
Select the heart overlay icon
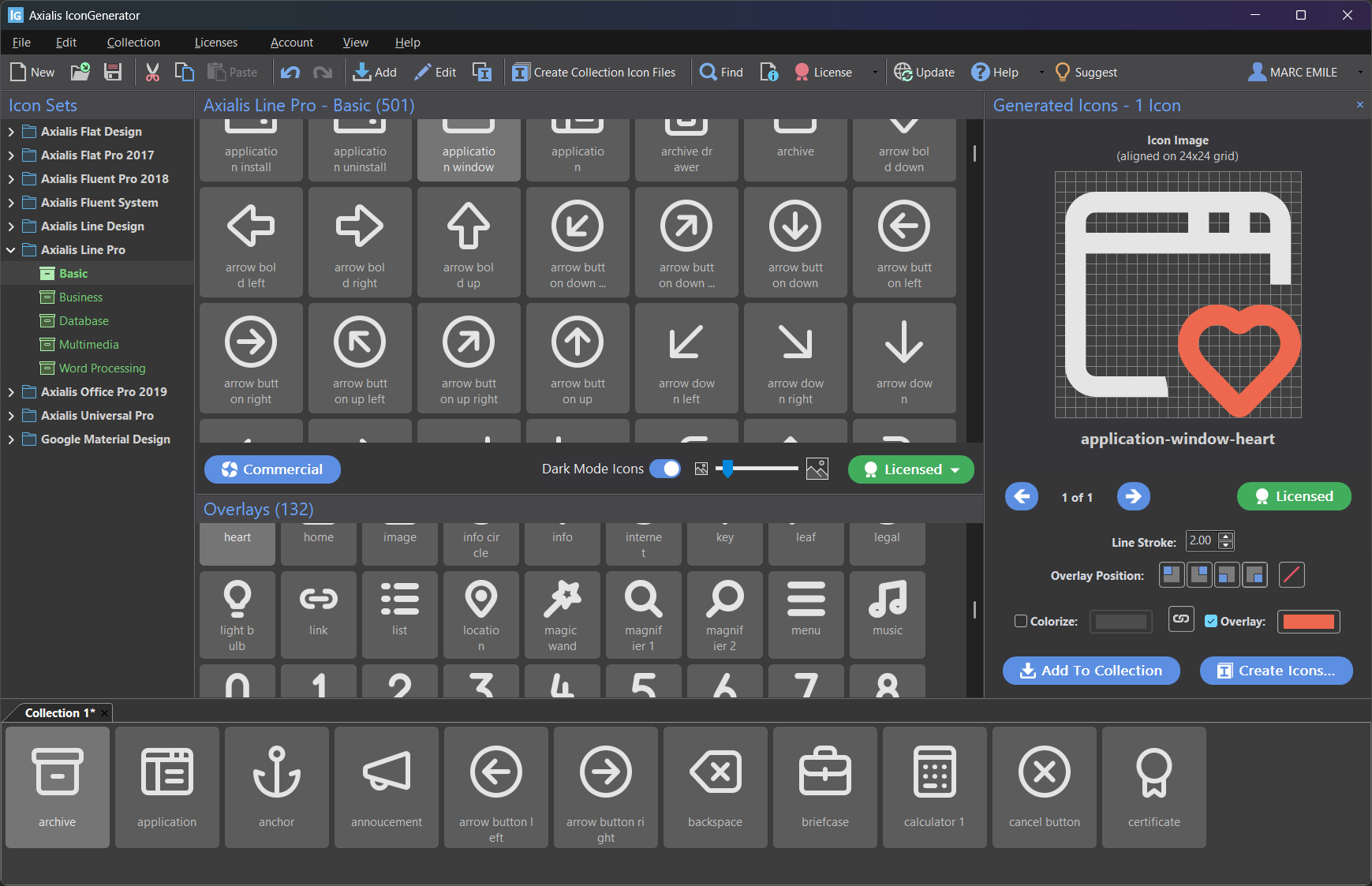tap(237, 540)
